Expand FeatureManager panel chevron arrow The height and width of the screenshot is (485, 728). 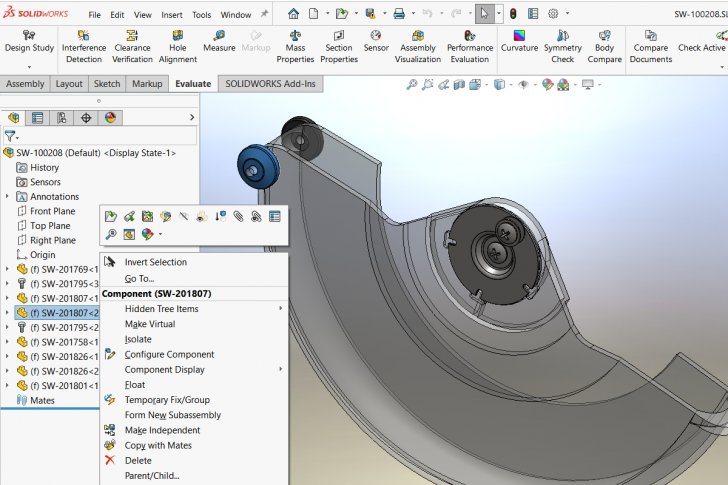point(192,118)
